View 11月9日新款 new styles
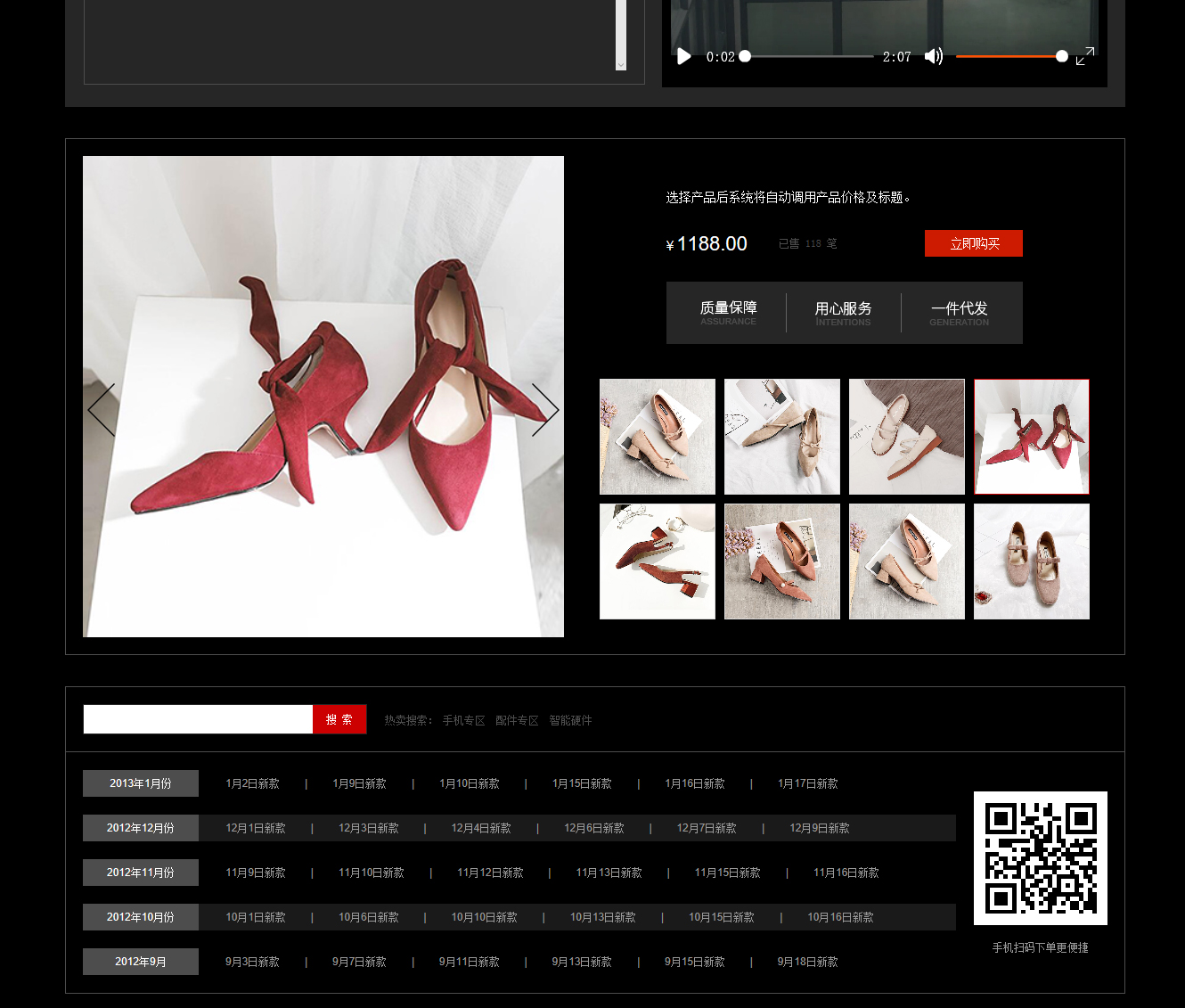1185x1008 pixels. click(x=256, y=873)
